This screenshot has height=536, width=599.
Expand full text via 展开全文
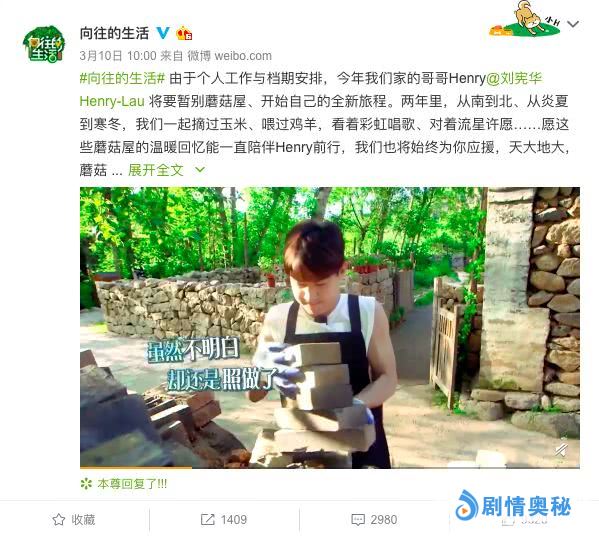[156, 170]
